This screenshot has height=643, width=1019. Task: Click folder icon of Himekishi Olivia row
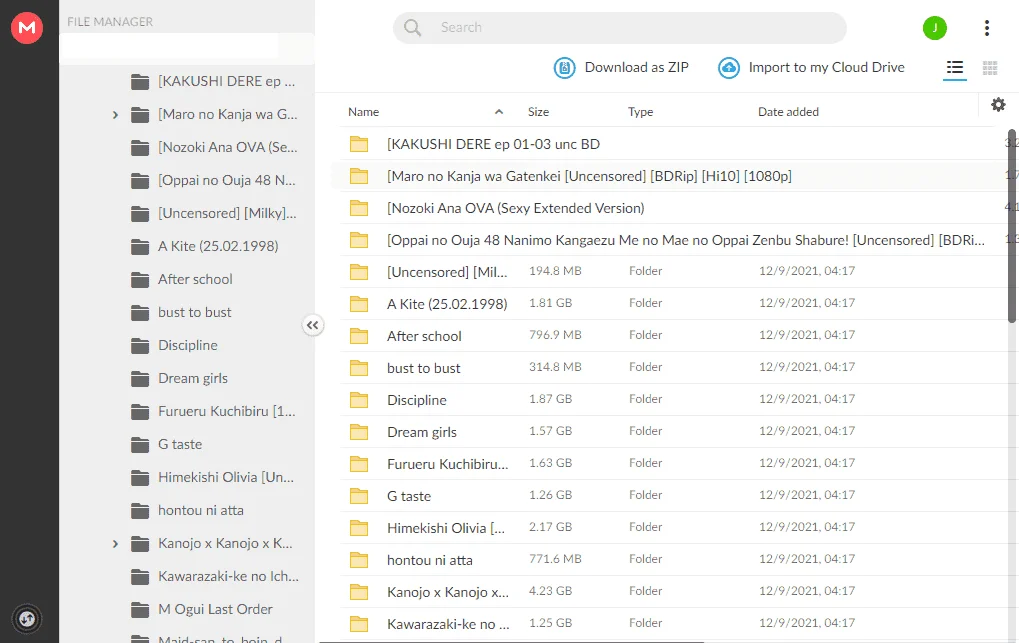point(359,528)
